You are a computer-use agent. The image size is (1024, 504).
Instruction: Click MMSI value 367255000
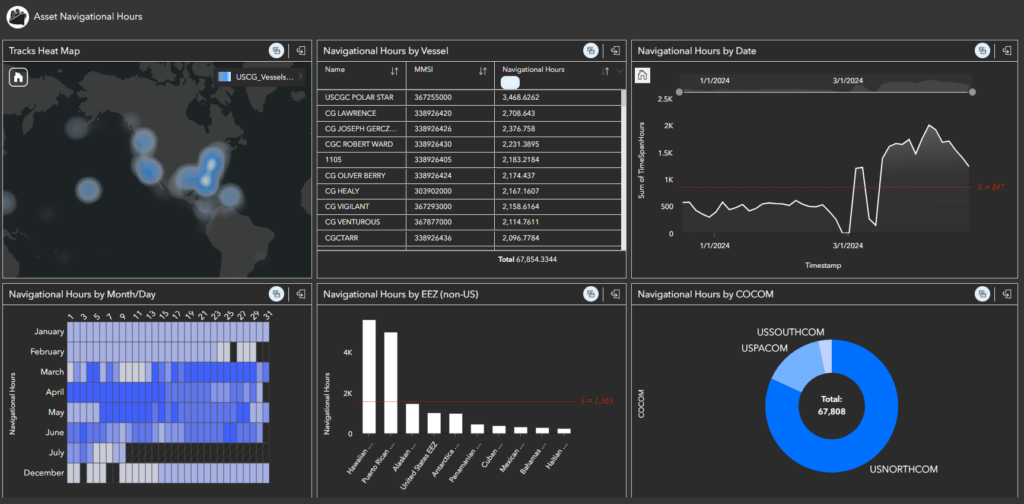tap(433, 97)
